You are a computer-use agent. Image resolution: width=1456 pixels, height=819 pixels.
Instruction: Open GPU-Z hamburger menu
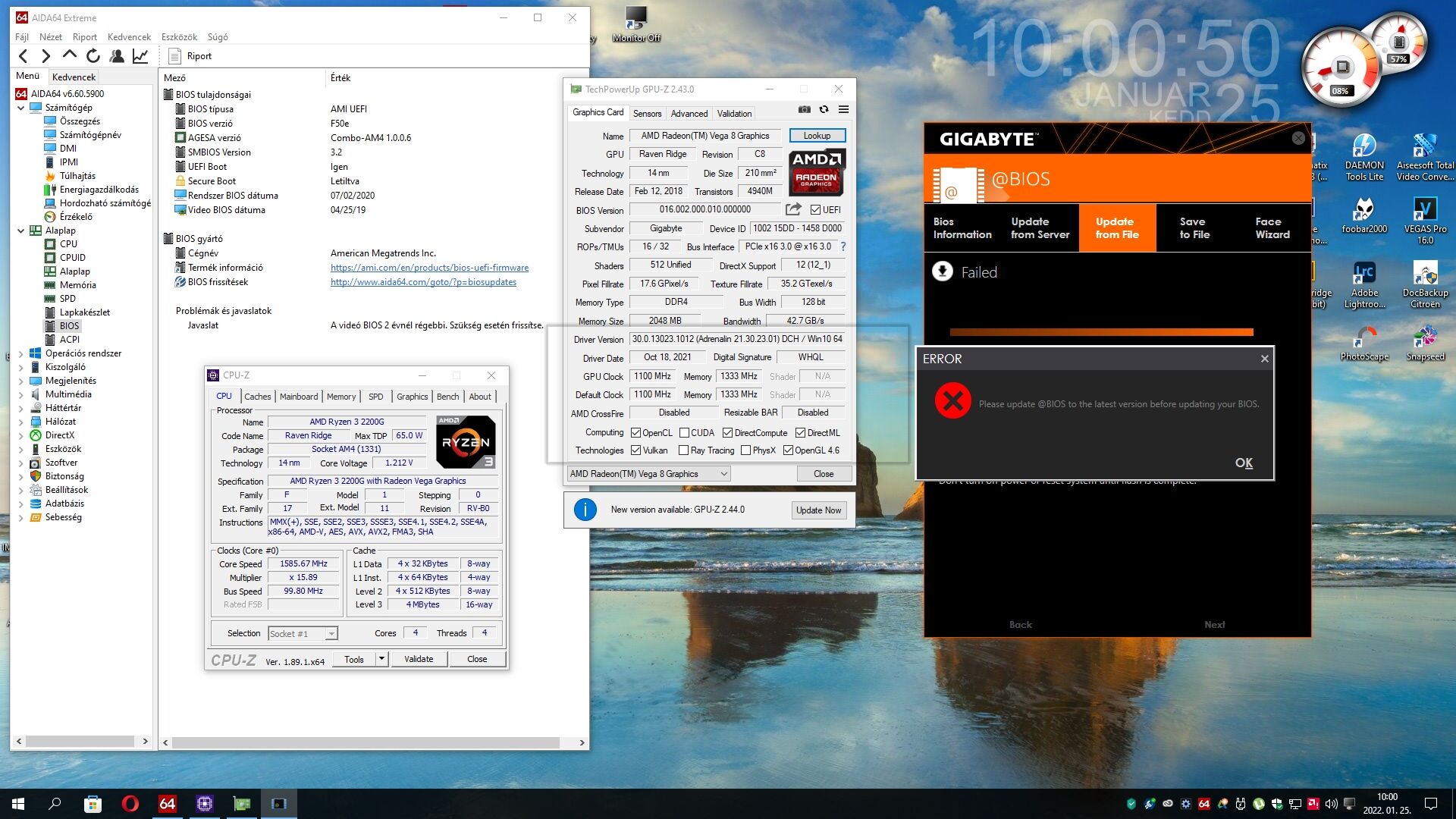tap(843, 110)
